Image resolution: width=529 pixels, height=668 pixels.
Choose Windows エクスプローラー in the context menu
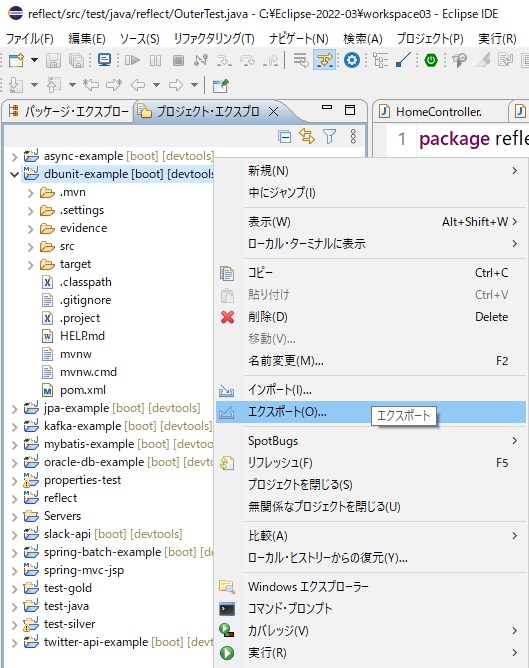click(x=371, y=587)
